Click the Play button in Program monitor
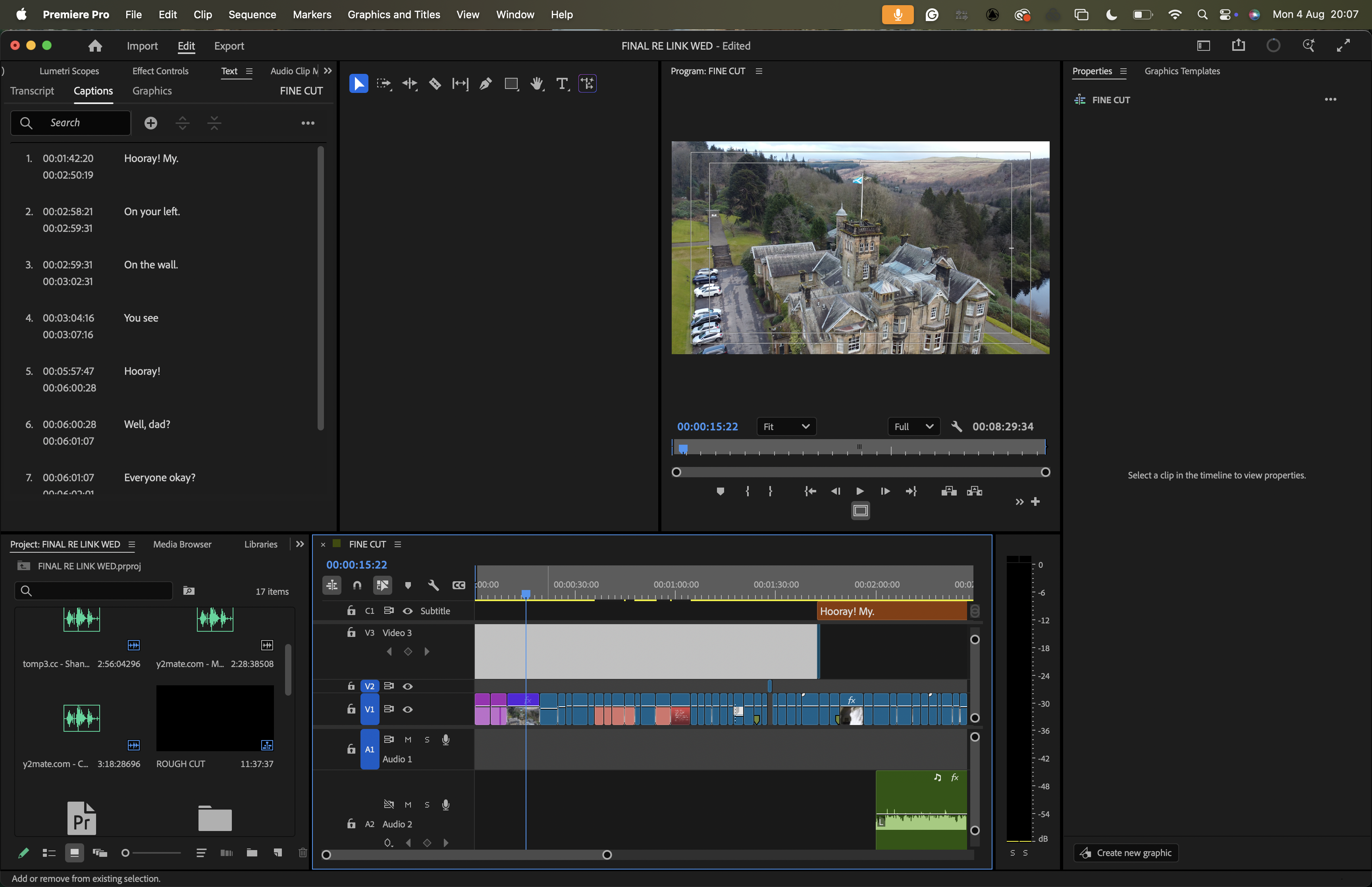Image resolution: width=1372 pixels, height=887 pixels. pos(859,491)
